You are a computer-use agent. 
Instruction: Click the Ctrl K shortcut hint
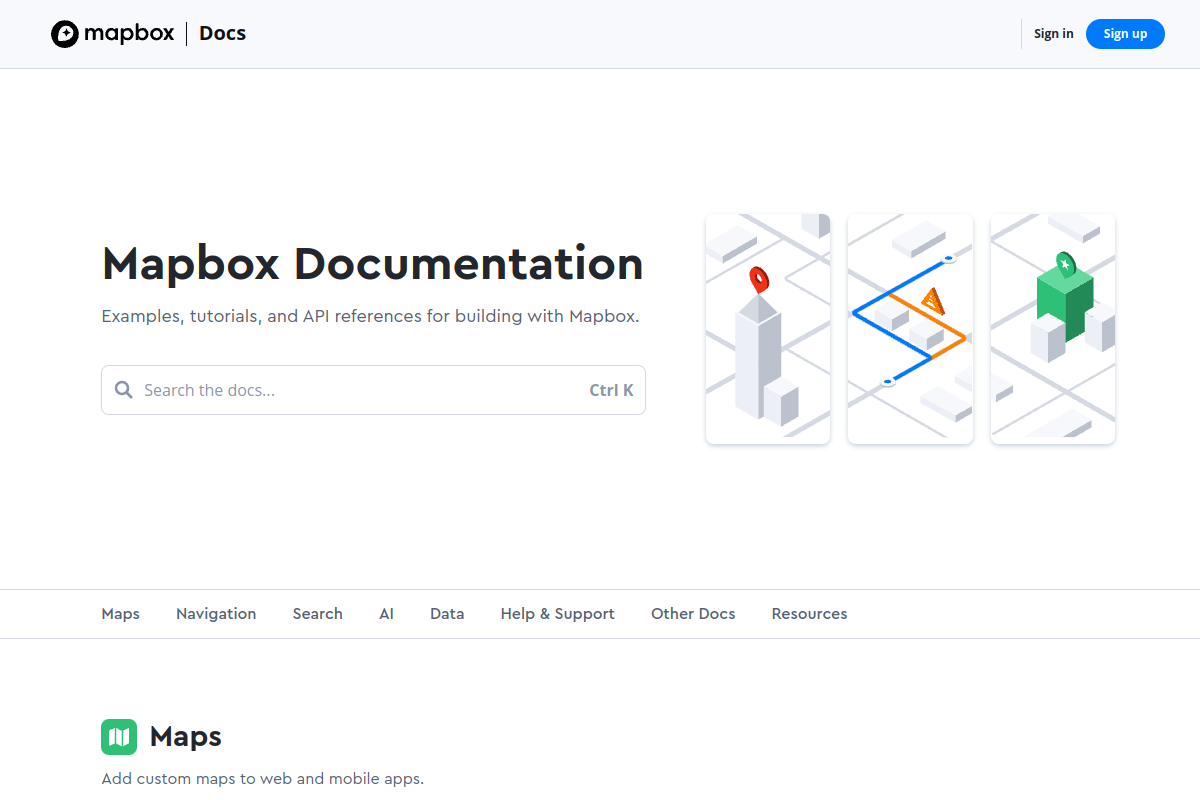(x=611, y=390)
